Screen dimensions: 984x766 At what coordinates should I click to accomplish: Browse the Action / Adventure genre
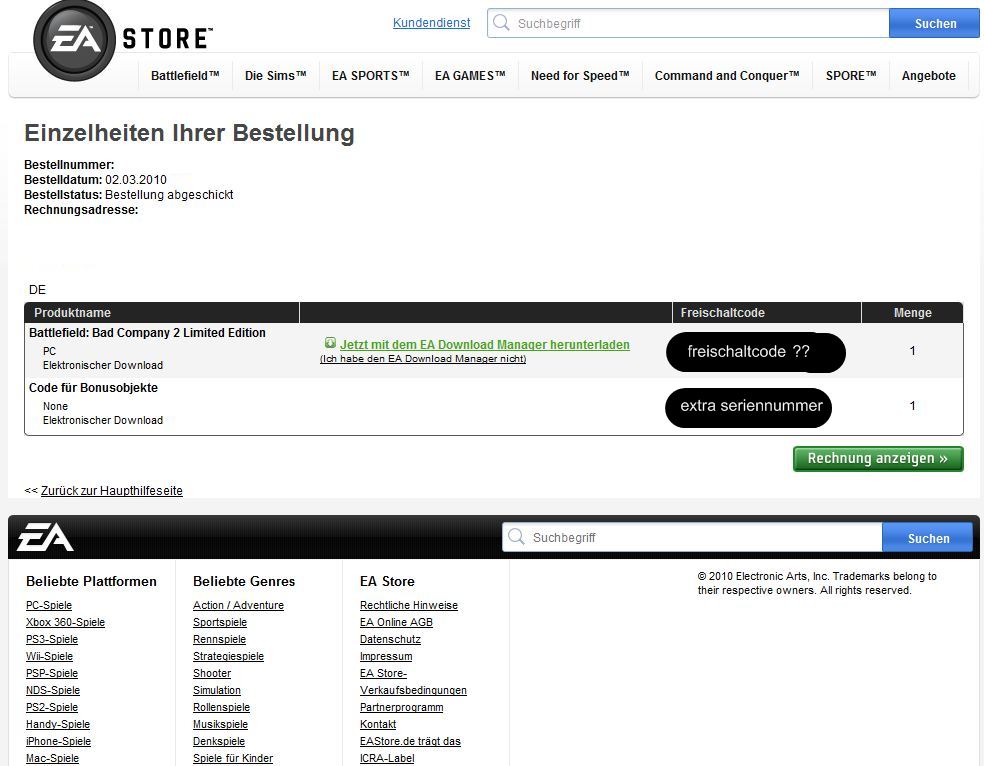pos(238,605)
